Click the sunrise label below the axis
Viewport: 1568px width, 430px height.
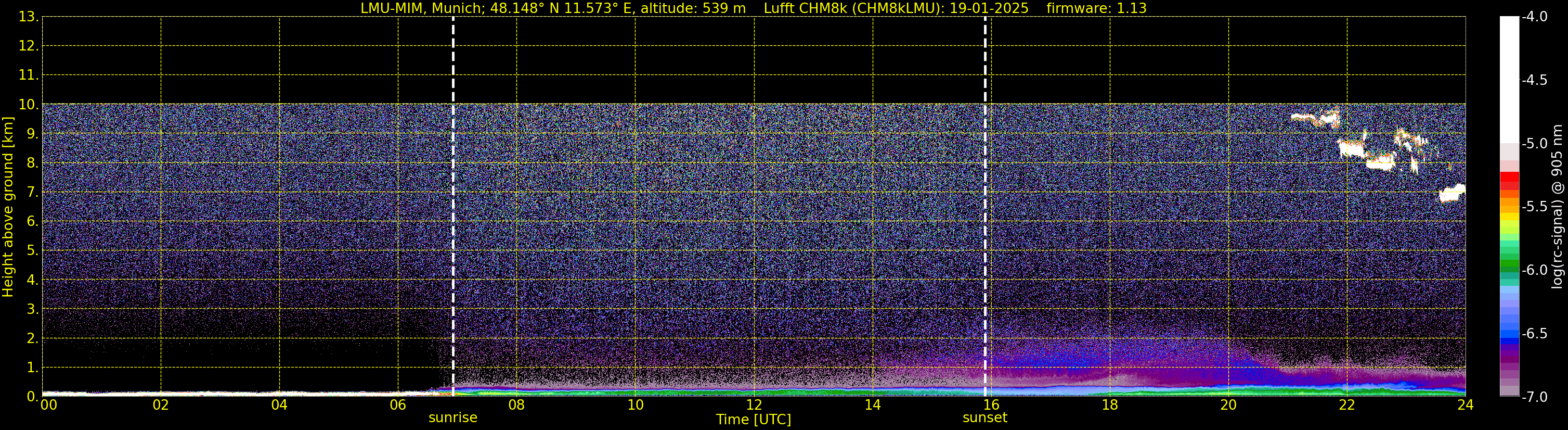click(453, 418)
